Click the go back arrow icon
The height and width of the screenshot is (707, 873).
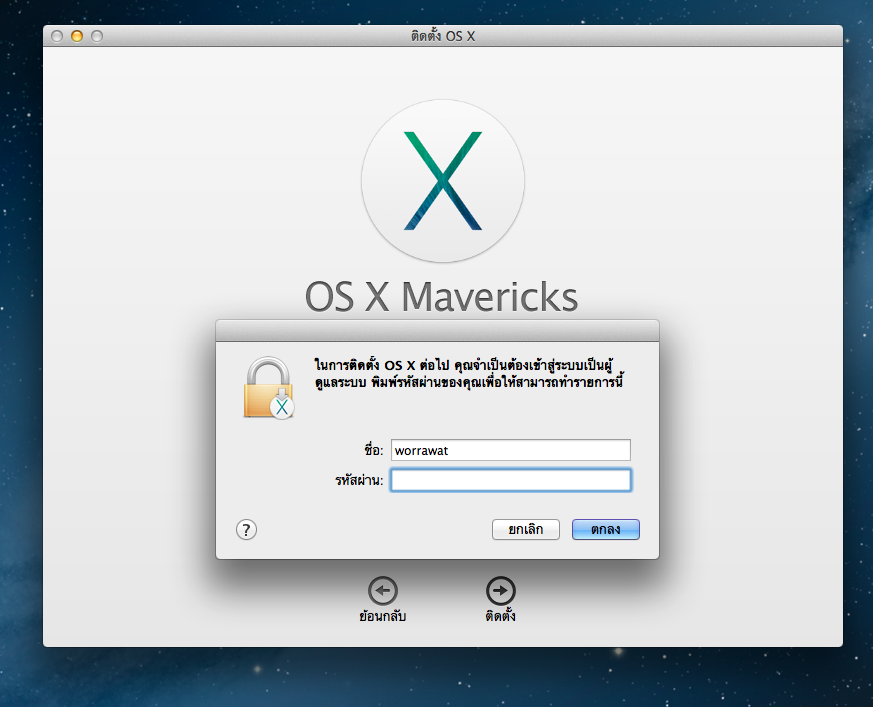pyautogui.click(x=382, y=591)
